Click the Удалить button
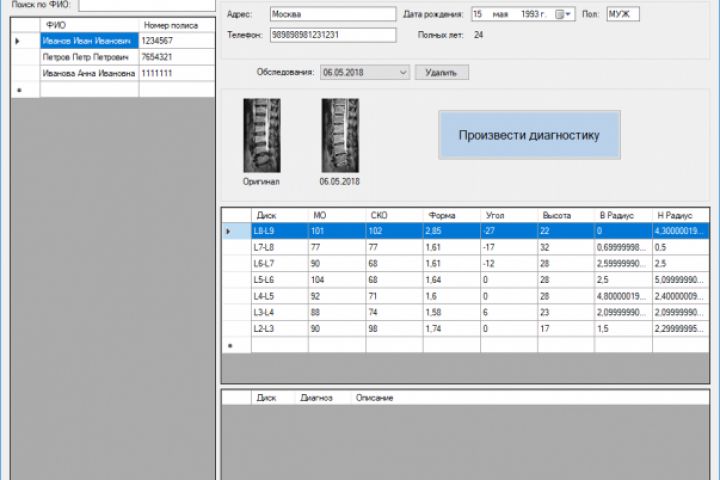The height and width of the screenshot is (480, 720). pyautogui.click(x=442, y=73)
